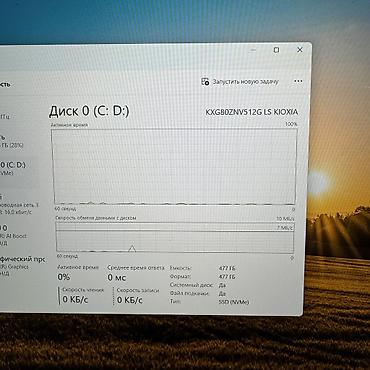Screen dimensions: 370x370
Task: Click the Активное время label above top graph
Action: point(69,125)
